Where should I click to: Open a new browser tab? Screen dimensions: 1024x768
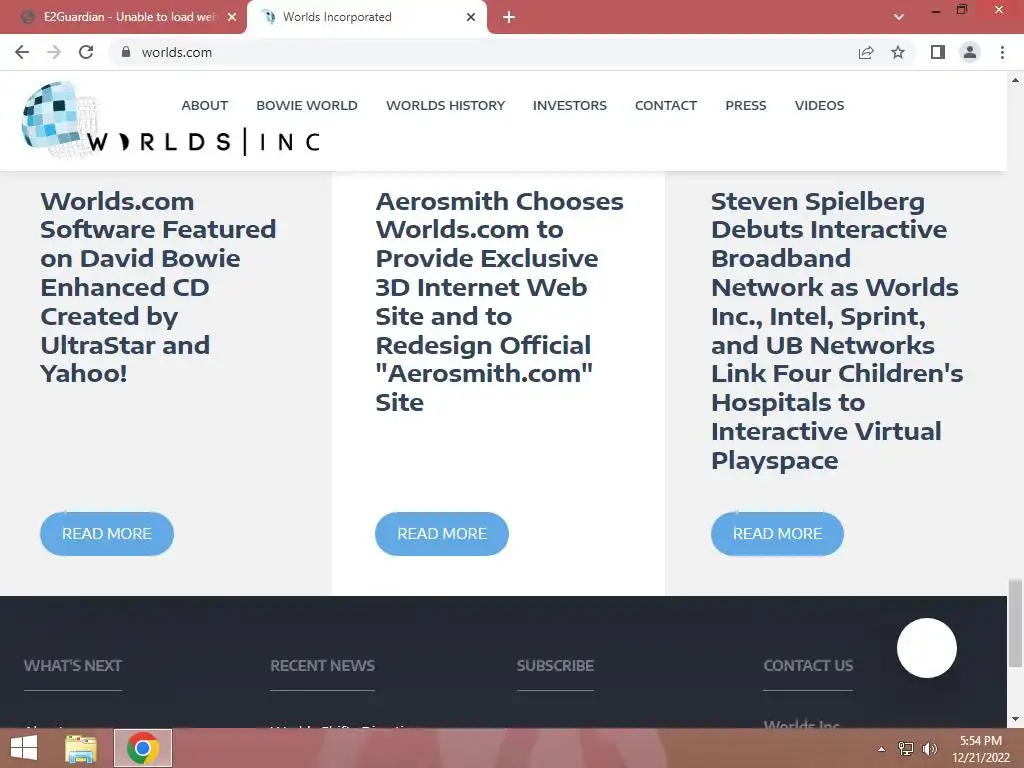tap(509, 17)
